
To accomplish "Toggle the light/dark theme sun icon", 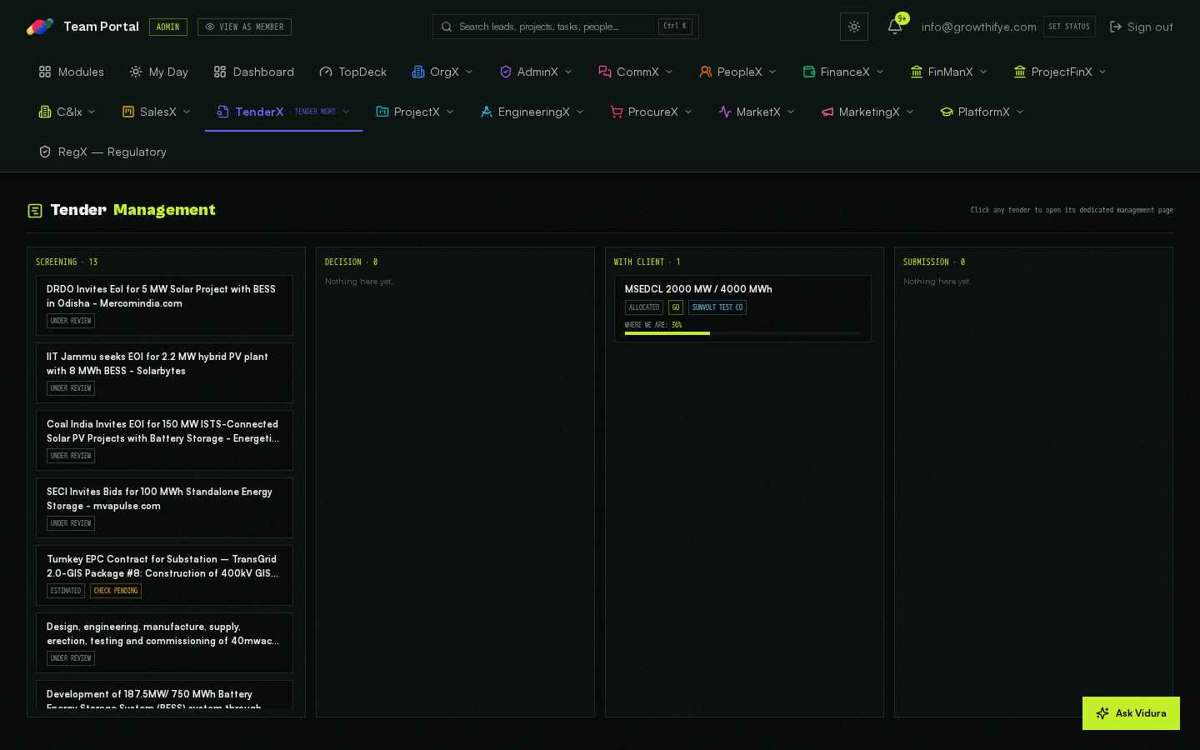I will coord(854,27).
